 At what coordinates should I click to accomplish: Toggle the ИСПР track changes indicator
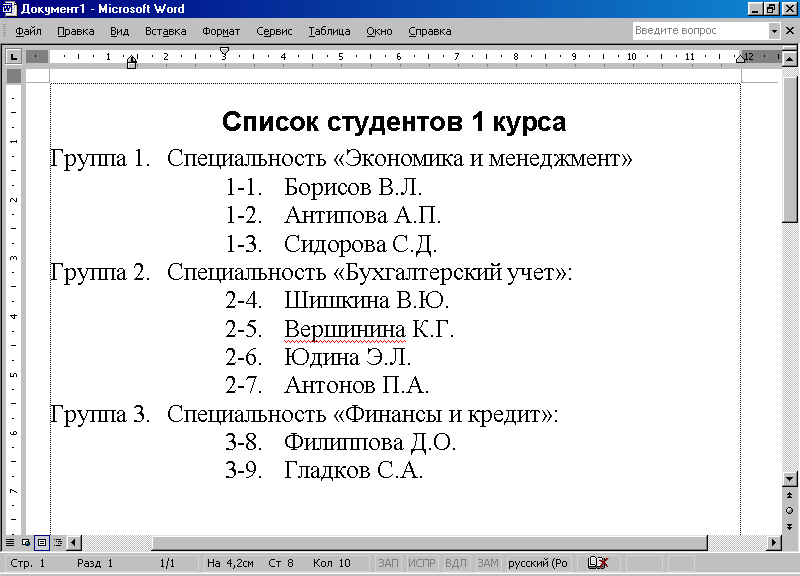tap(421, 563)
